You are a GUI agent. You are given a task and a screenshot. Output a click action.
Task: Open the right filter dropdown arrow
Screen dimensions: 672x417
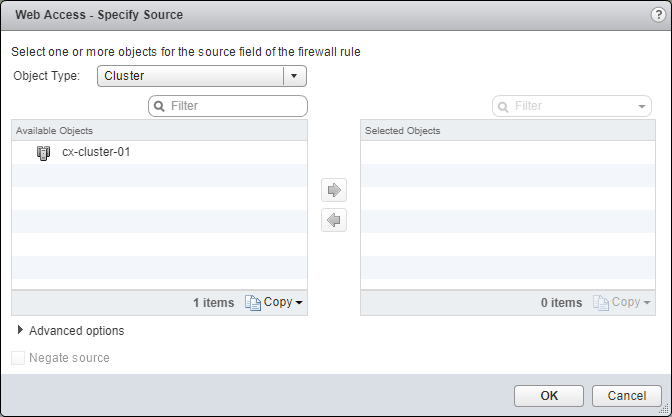(641, 105)
